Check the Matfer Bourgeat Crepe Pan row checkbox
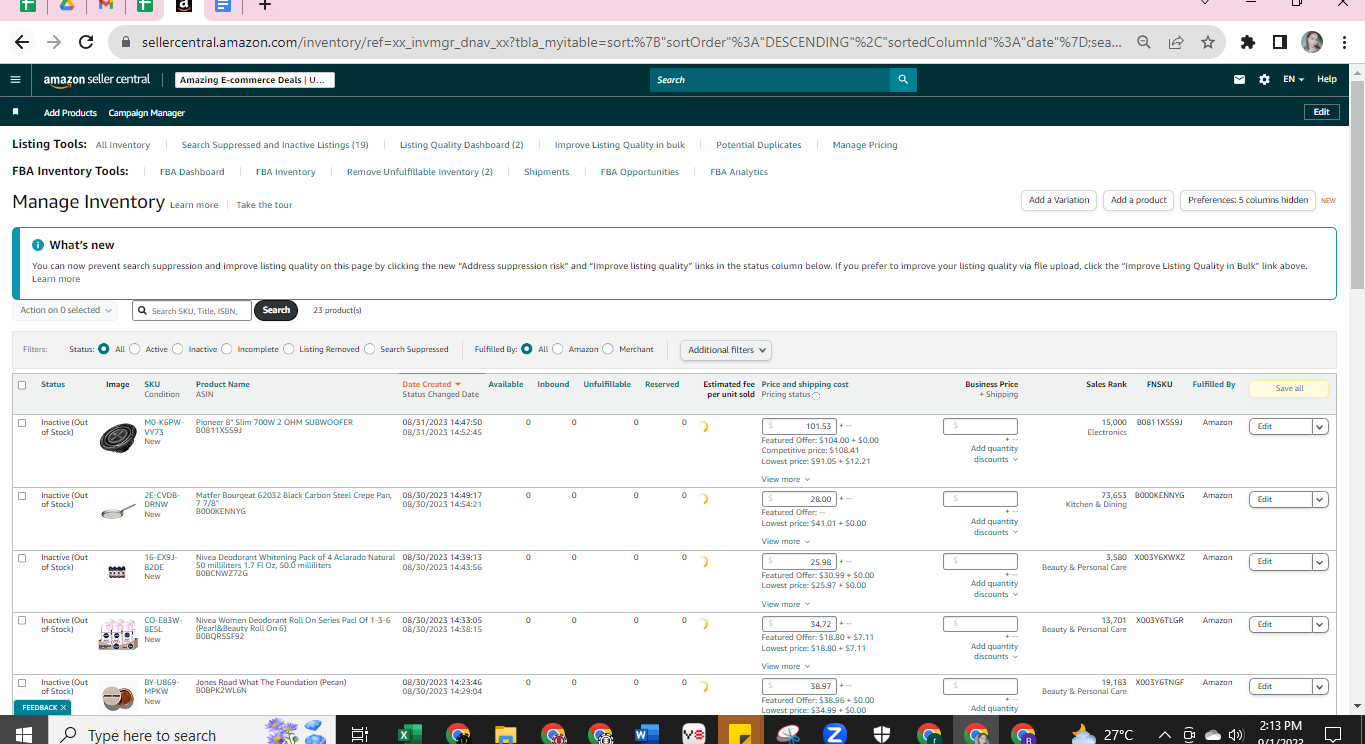Screen dimensions: 1365x744 click(x=22, y=496)
